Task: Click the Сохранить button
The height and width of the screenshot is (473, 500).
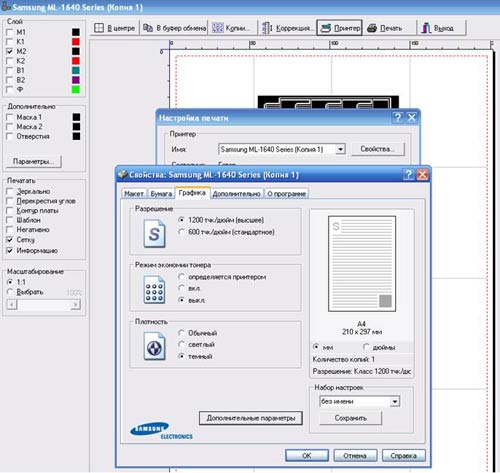Action: pyautogui.click(x=351, y=418)
